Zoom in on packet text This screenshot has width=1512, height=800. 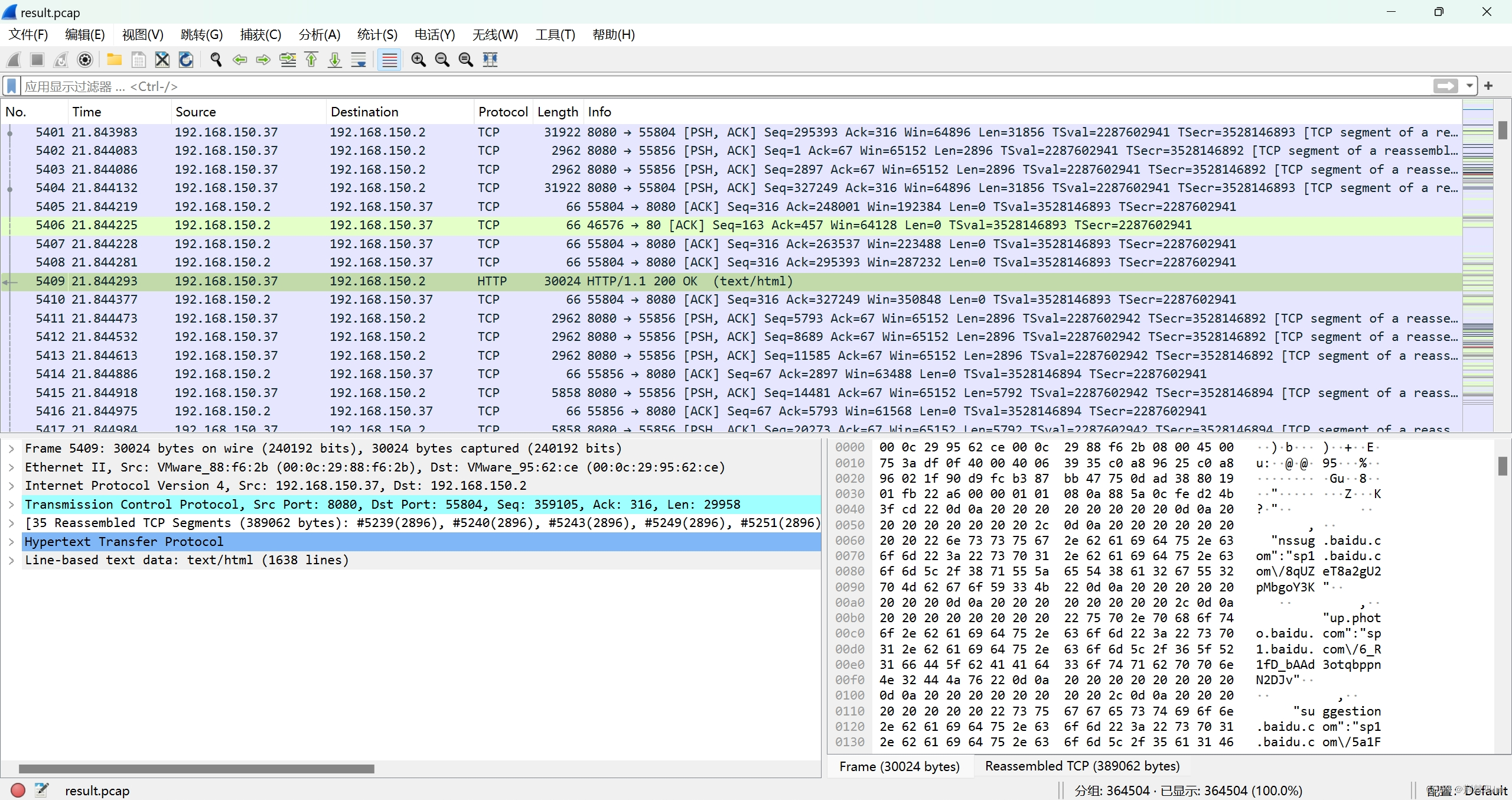point(418,60)
